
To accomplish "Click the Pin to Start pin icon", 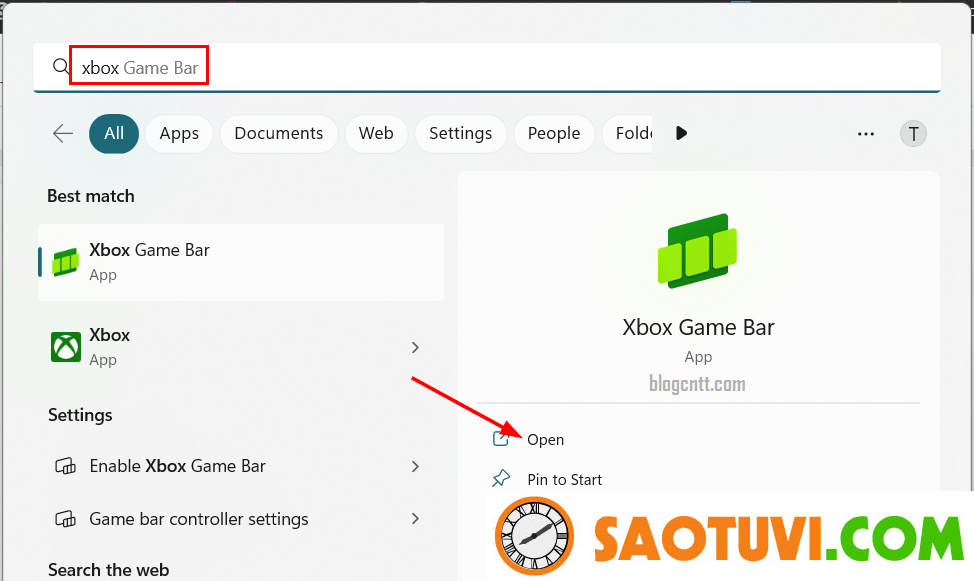I will click(502, 479).
